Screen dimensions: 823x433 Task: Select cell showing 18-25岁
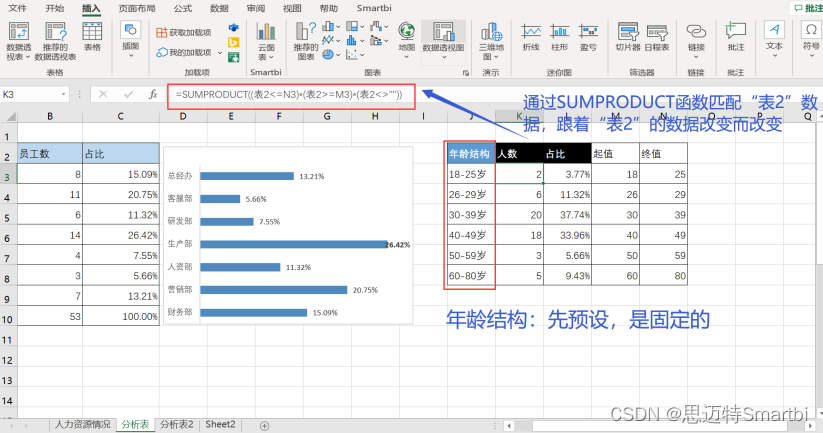click(471, 174)
